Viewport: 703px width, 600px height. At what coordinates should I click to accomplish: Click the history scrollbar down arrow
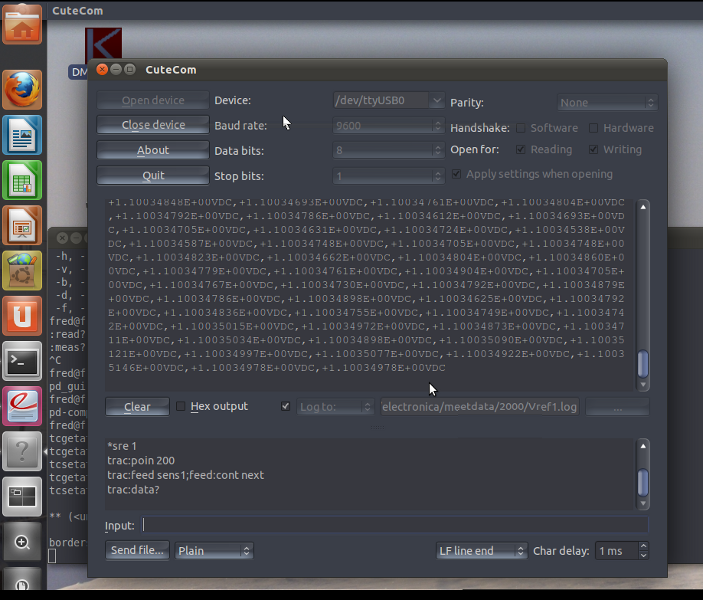pos(643,503)
